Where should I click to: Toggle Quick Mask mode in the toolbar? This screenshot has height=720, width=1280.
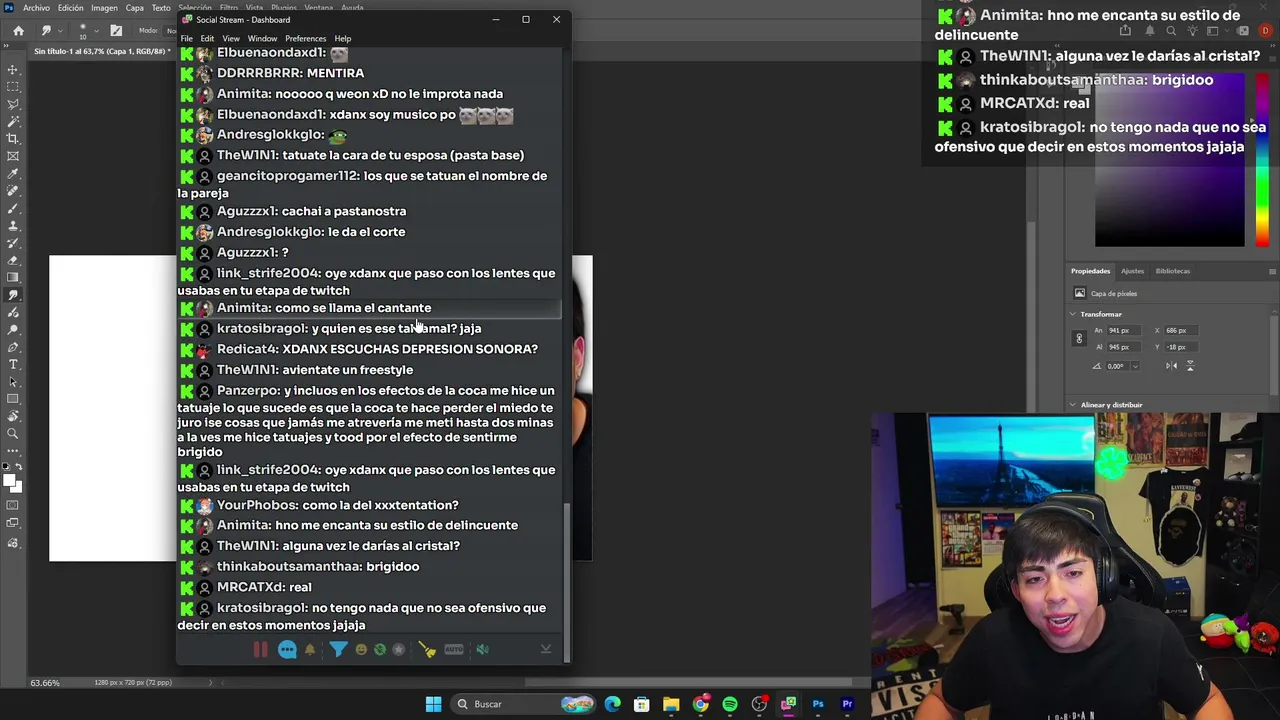(x=13, y=505)
